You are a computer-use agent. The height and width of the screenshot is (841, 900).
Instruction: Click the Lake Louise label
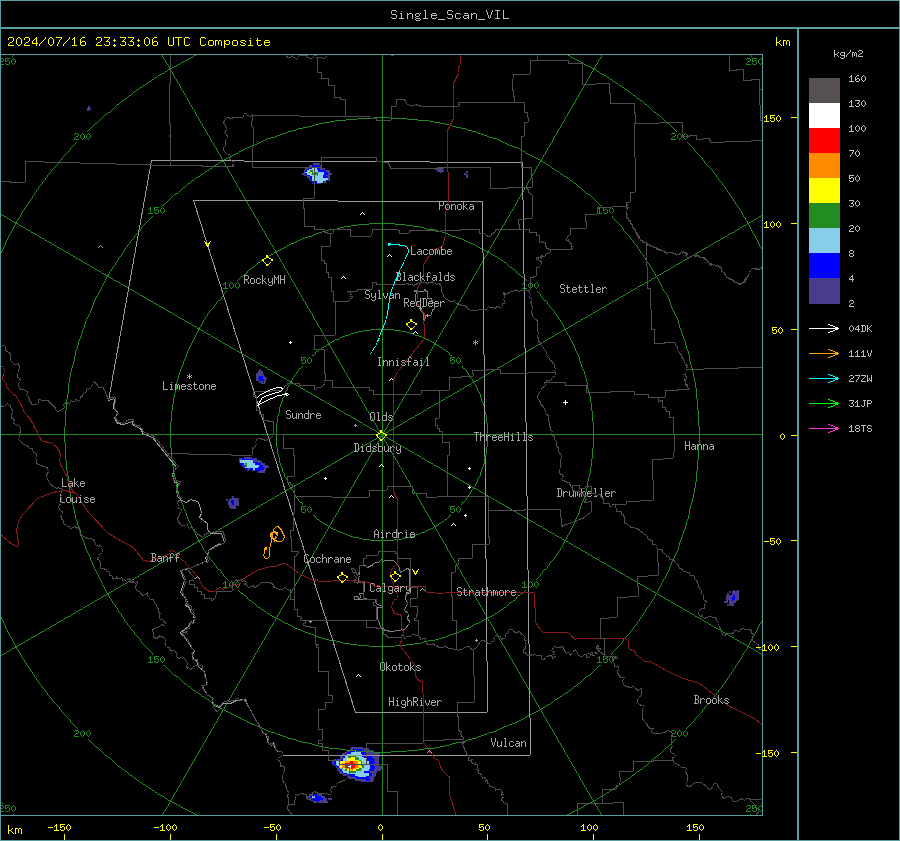point(77,491)
